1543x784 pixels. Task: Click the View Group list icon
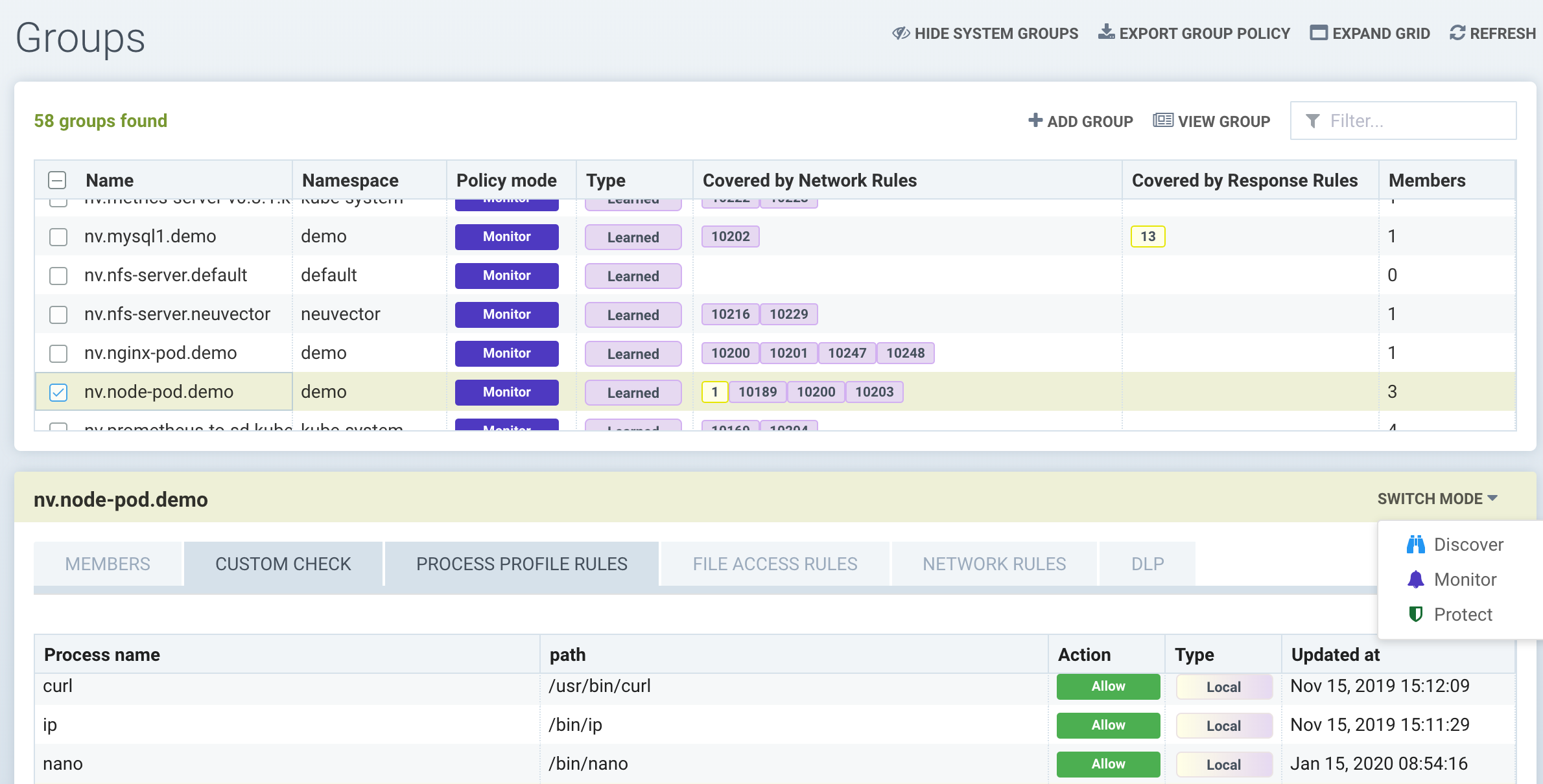1162,121
